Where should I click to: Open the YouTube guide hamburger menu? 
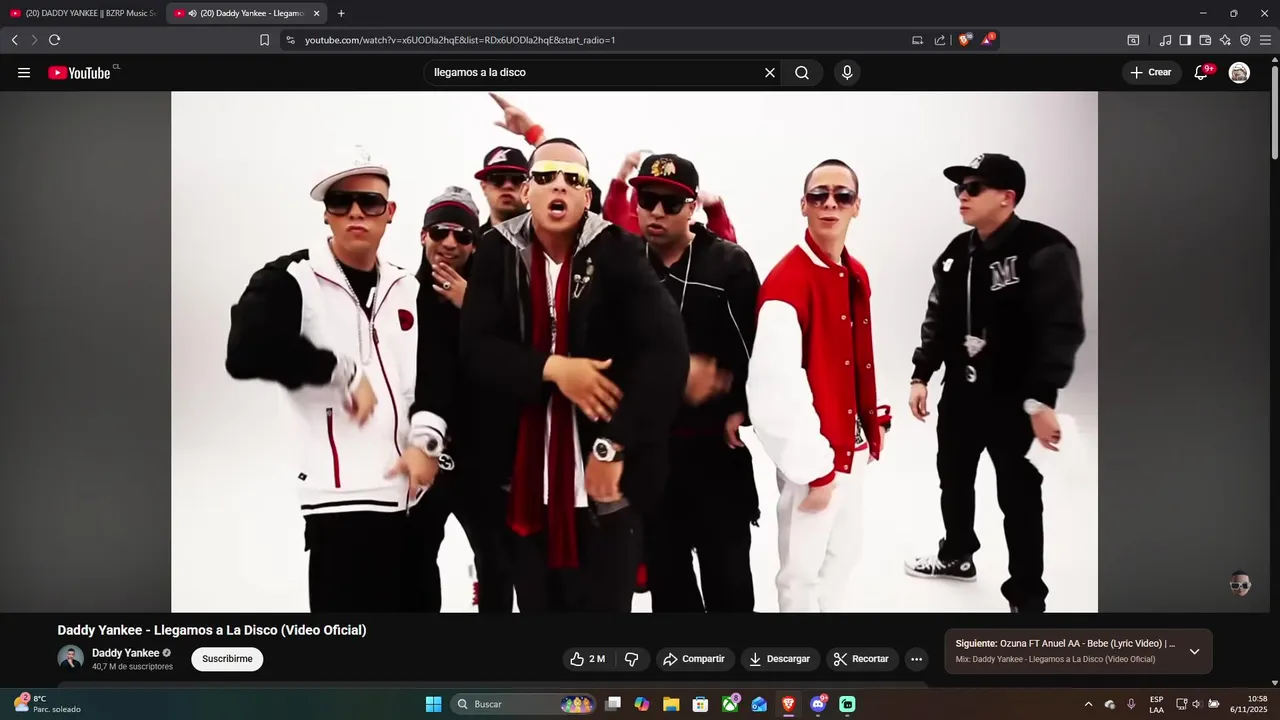[24, 72]
